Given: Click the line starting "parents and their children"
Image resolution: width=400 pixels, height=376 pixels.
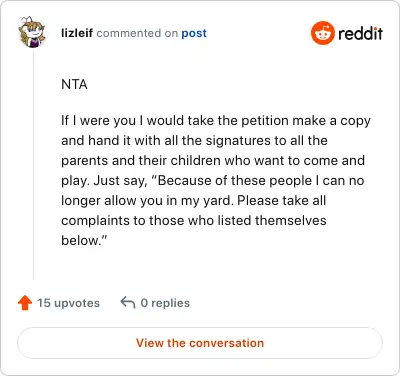Looking at the screenshot, I should point(213,160).
